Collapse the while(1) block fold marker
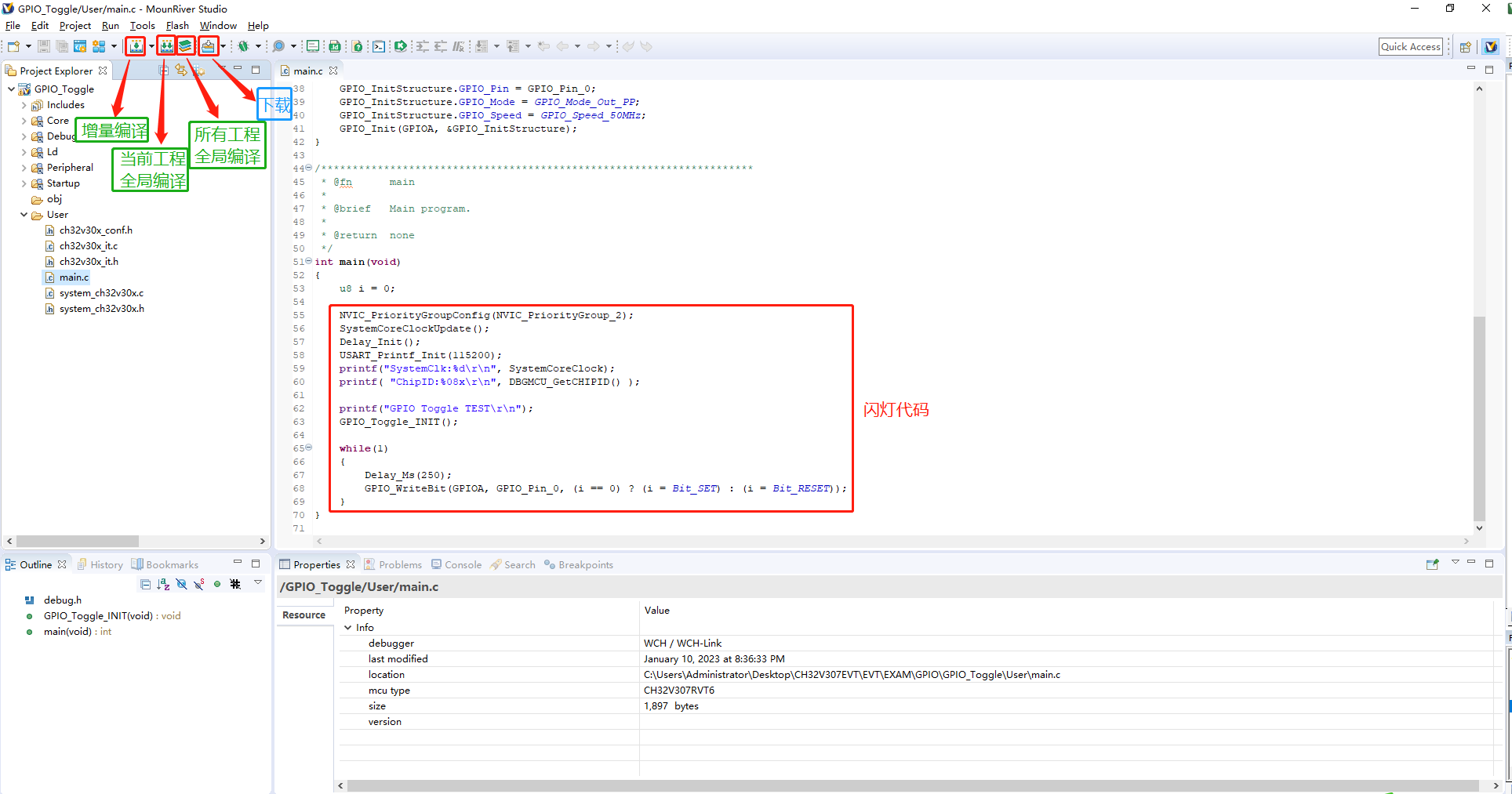Screen dimensions: 1512x794 tap(308, 448)
